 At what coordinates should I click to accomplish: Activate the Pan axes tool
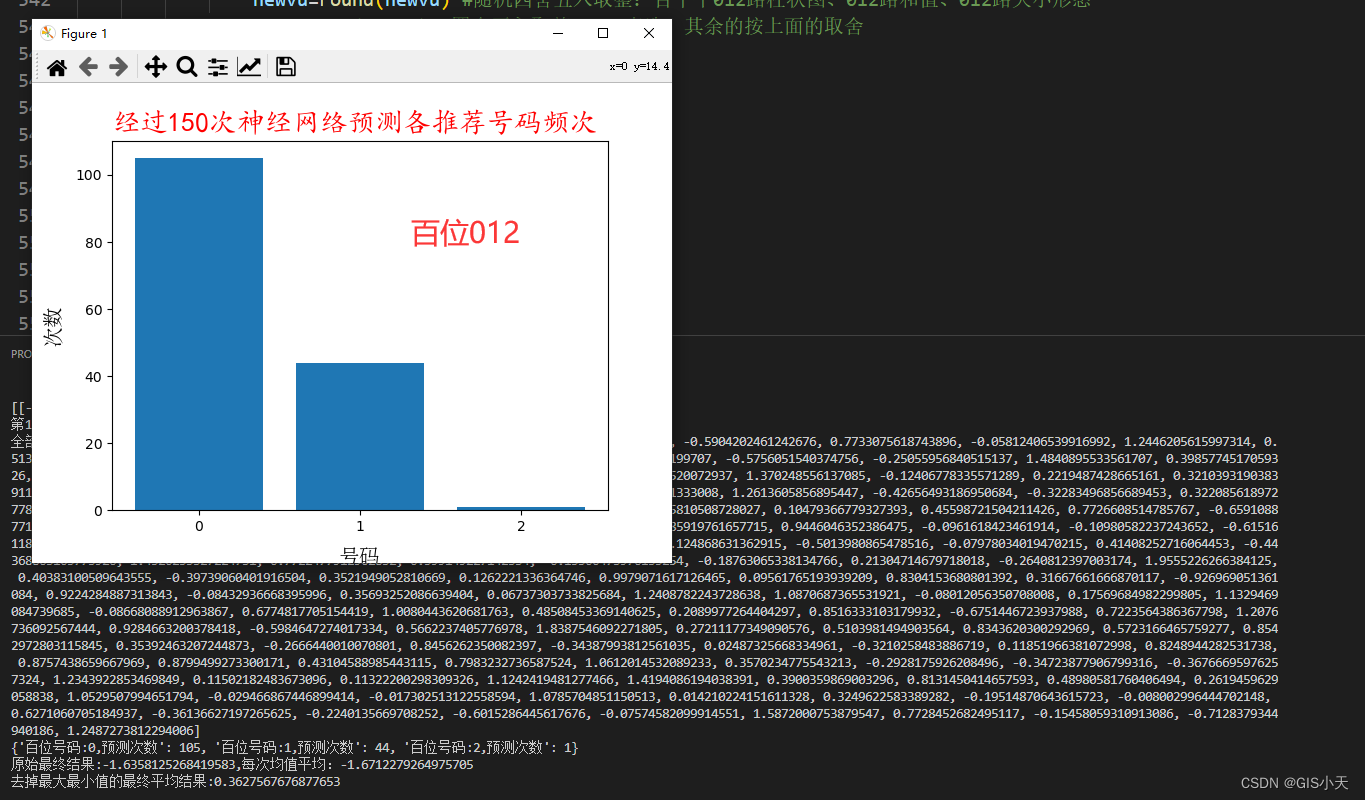tap(155, 67)
